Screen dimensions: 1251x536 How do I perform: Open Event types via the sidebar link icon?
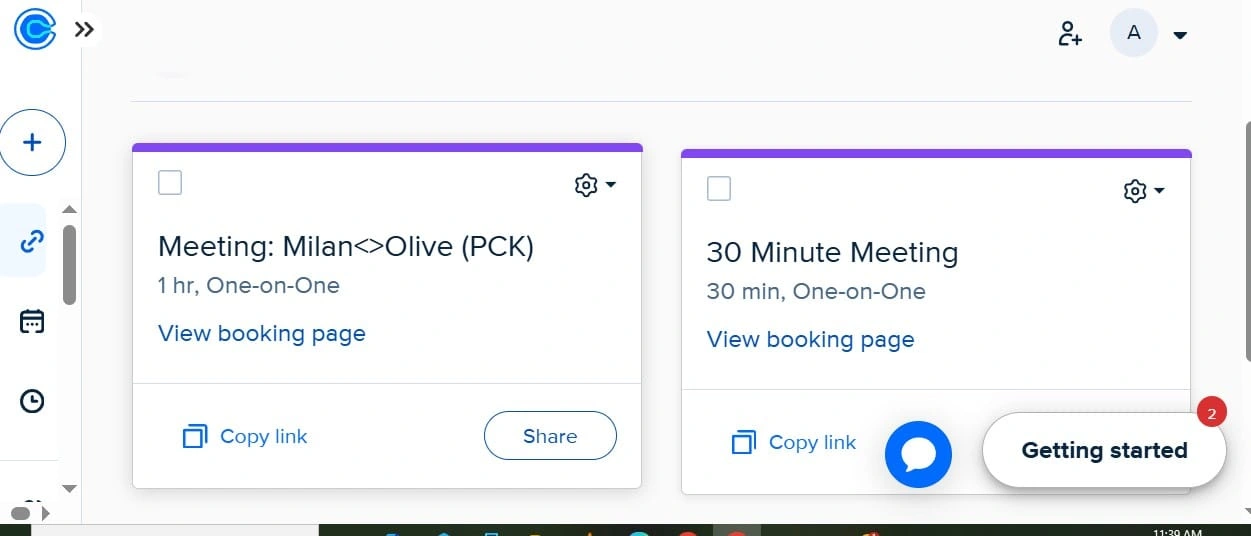tap(33, 240)
